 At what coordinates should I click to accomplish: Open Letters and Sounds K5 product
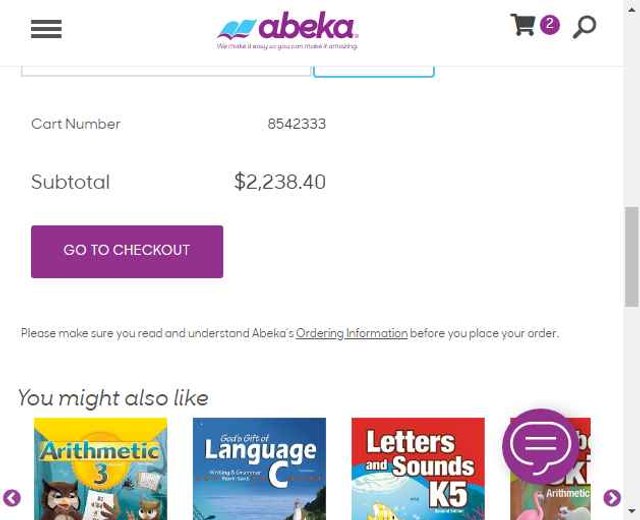[417, 468]
